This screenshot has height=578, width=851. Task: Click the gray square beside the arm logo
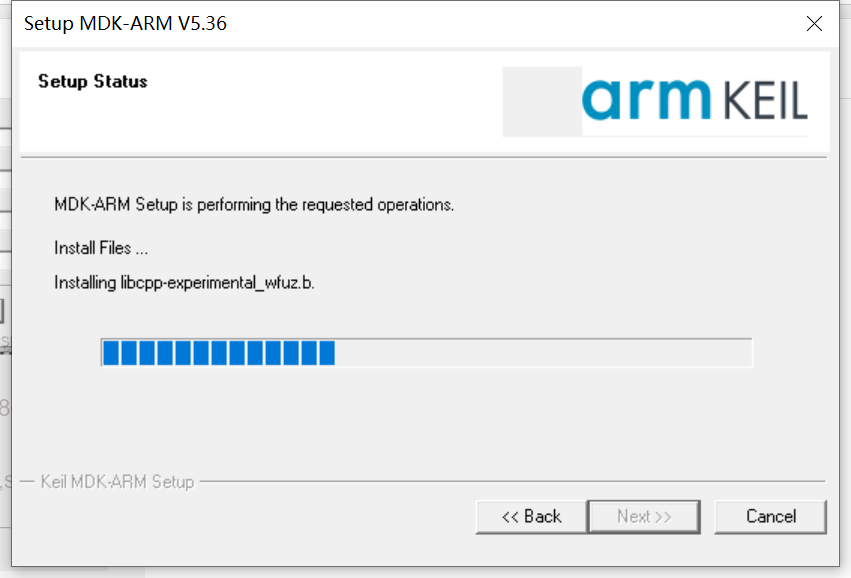(543, 101)
